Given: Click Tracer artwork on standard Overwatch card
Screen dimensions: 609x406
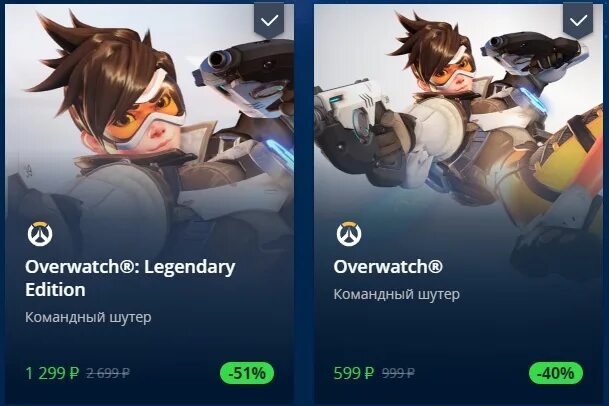Looking at the screenshot, I should [458, 117].
